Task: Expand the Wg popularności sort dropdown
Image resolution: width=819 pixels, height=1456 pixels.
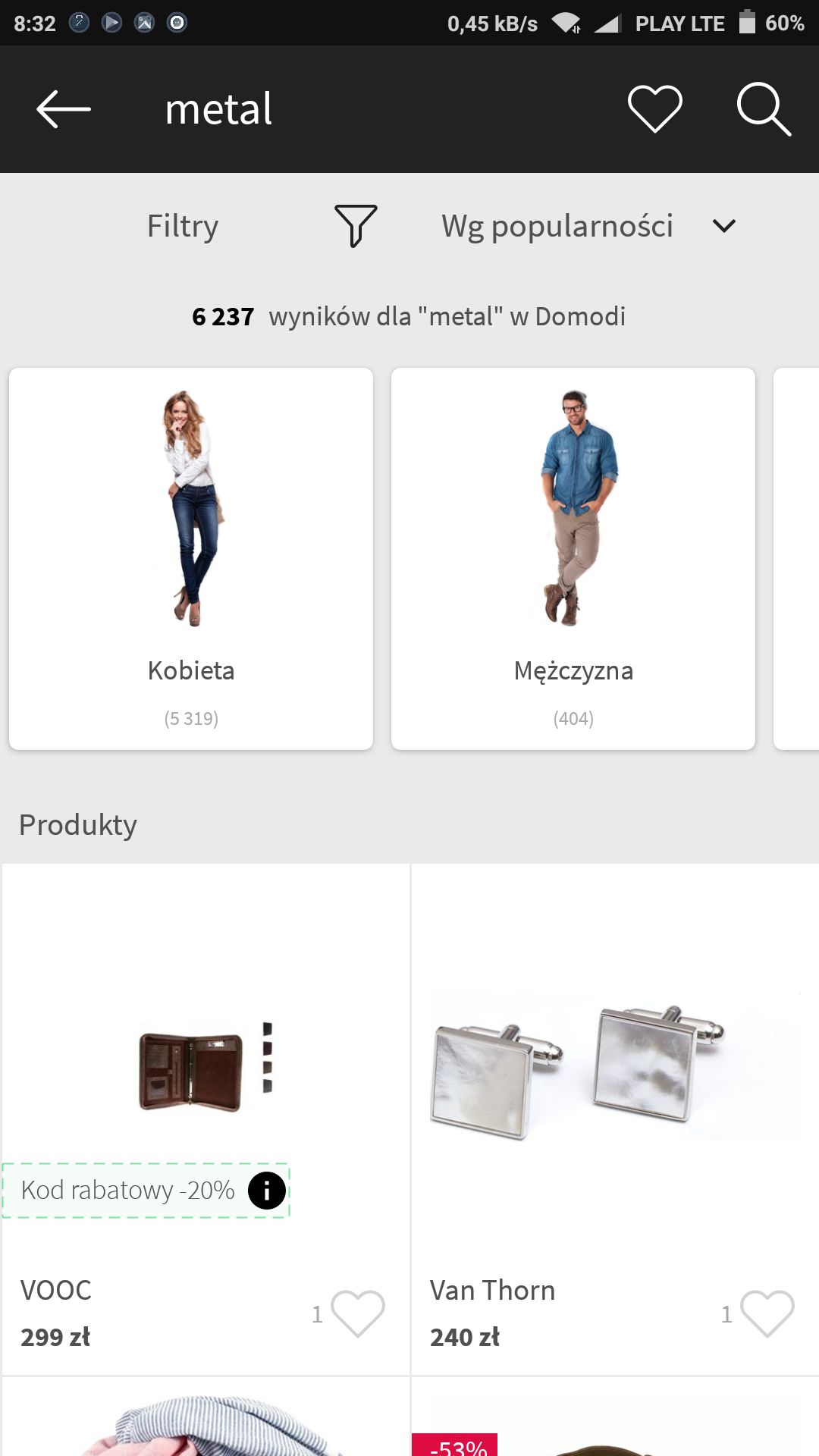Action: click(x=588, y=226)
